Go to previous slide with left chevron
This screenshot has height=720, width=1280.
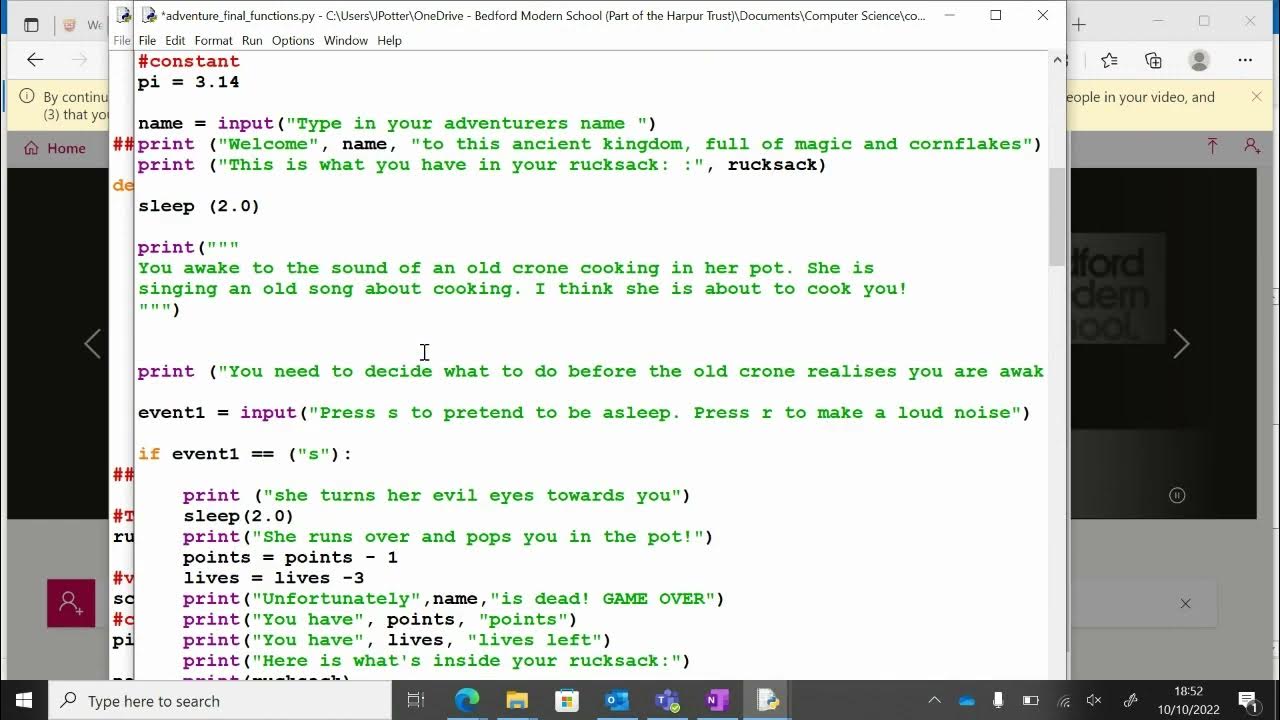(x=92, y=344)
